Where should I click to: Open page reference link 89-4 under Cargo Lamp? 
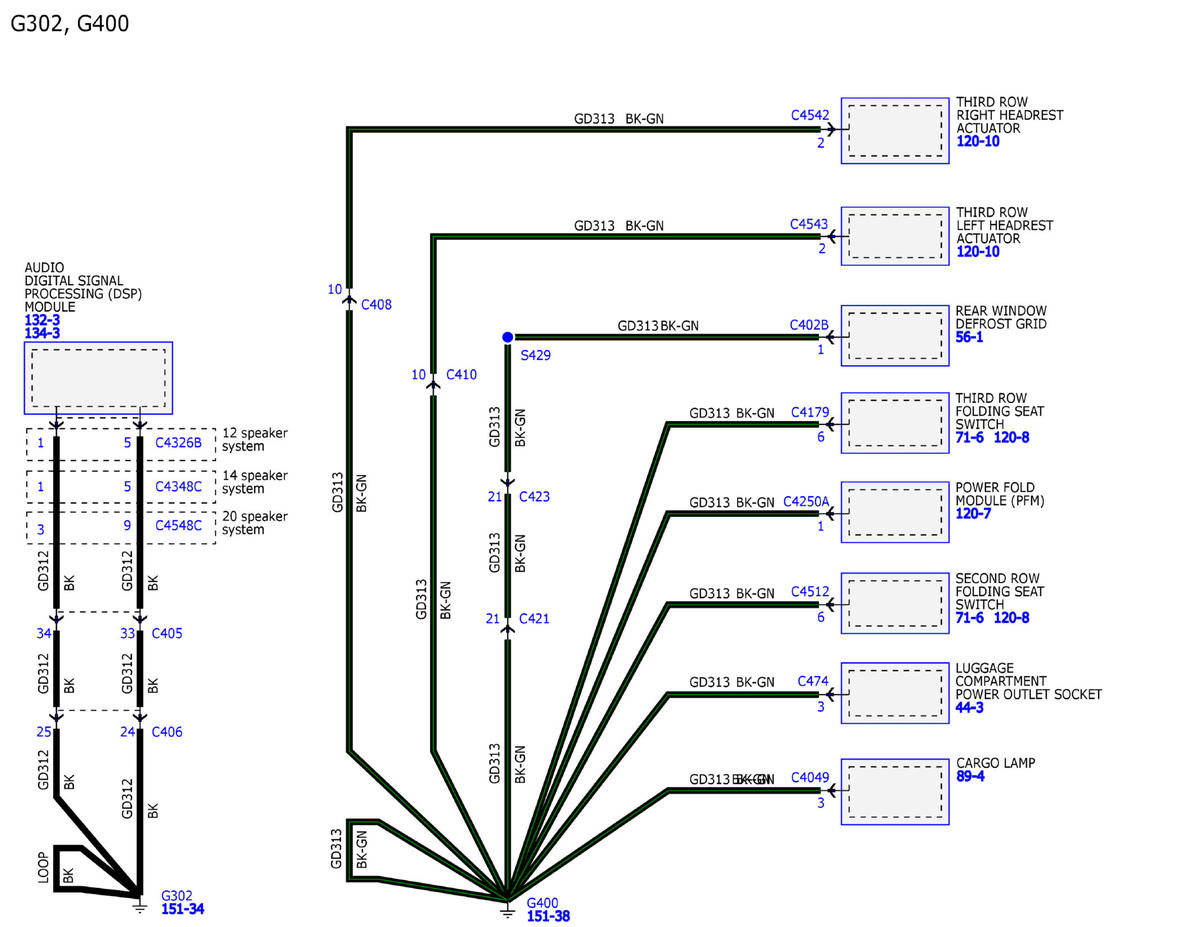pyautogui.click(x=970, y=776)
